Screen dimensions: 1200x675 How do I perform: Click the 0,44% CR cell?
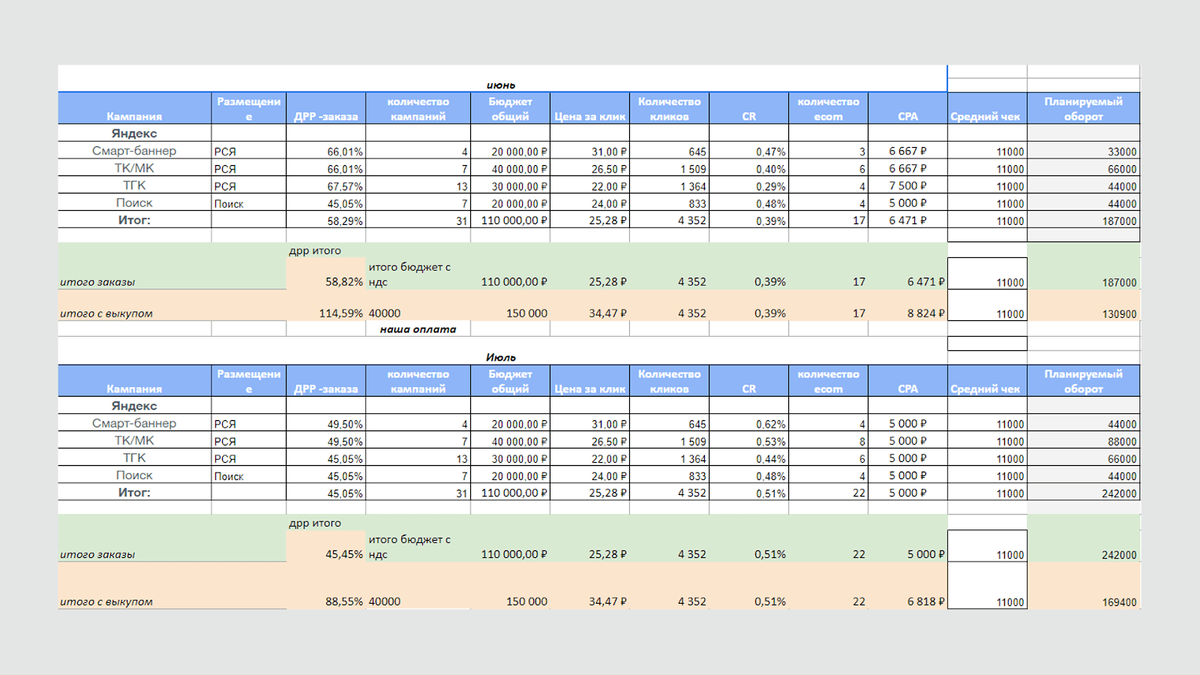tap(749, 458)
